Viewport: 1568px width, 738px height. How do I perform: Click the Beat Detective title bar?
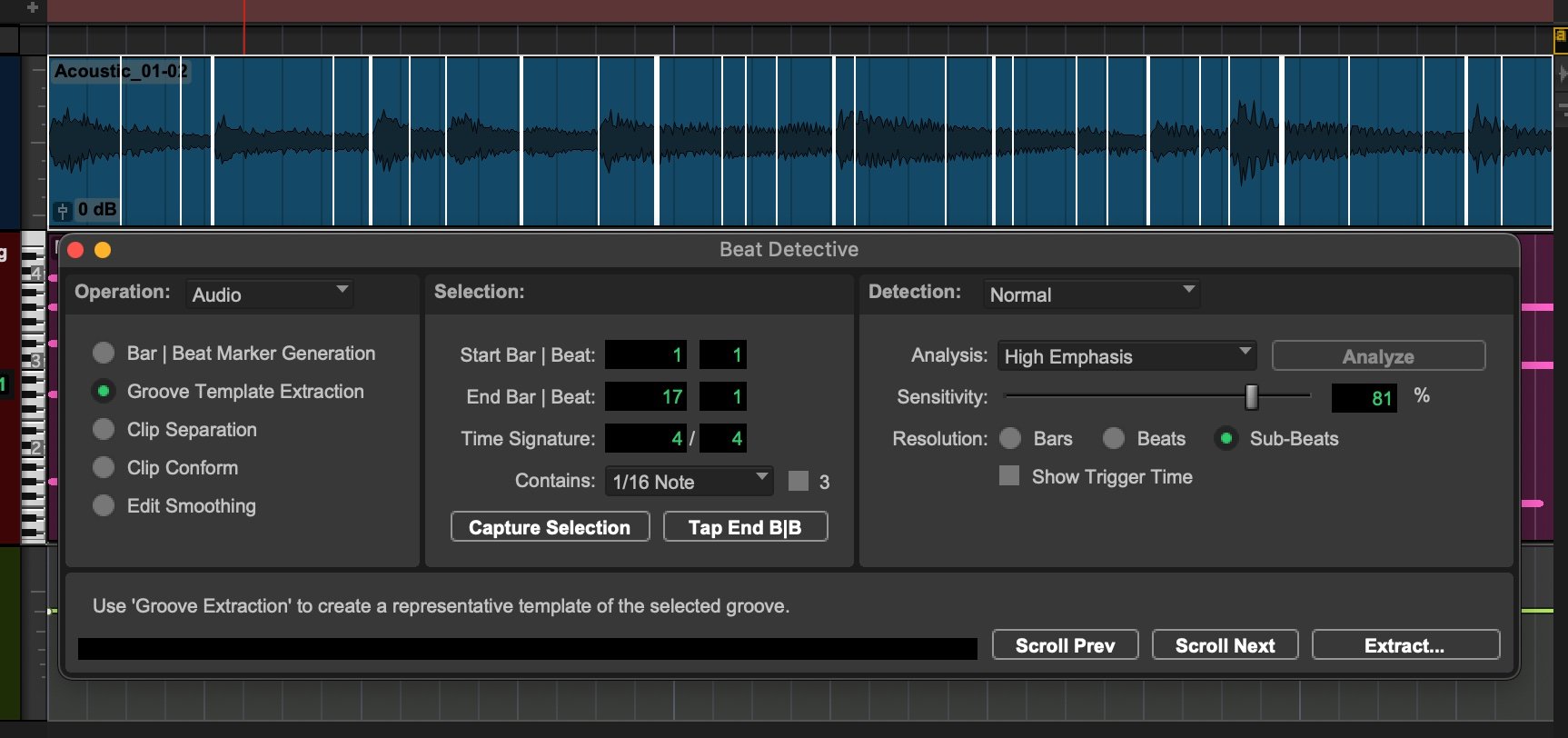(x=789, y=249)
